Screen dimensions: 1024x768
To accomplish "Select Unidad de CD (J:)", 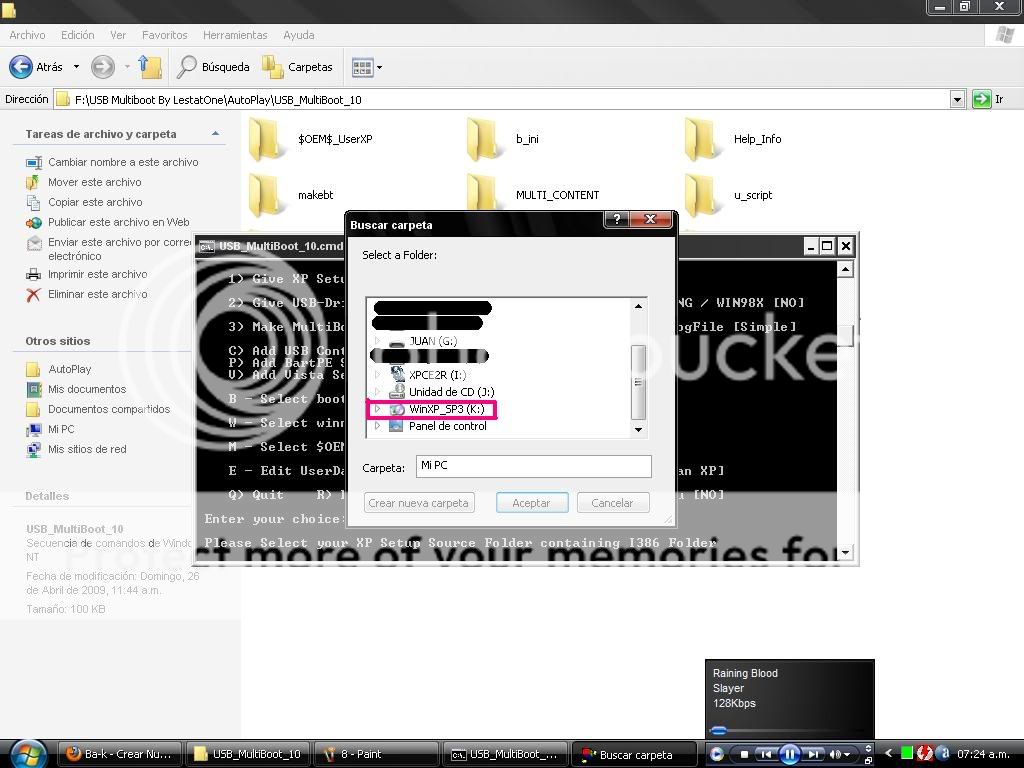I will [x=451, y=392].
